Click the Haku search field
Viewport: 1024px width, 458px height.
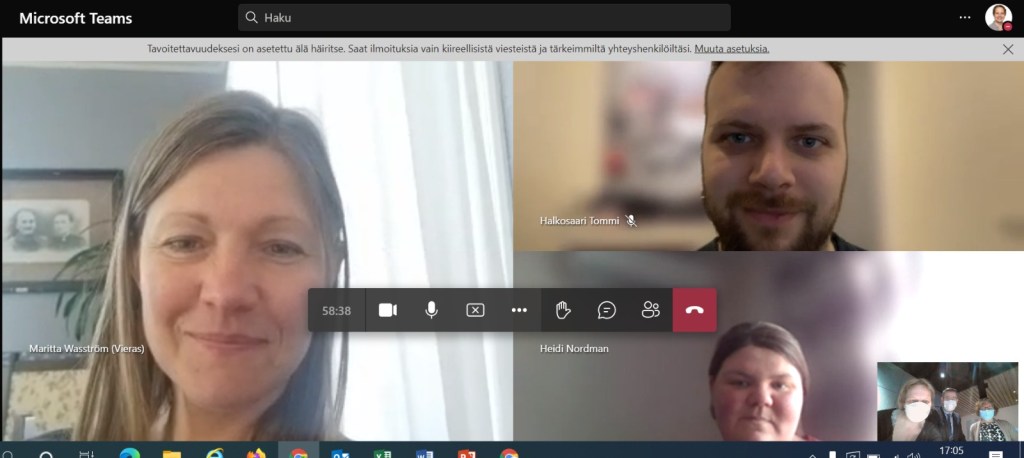click(x=484, y=17)
